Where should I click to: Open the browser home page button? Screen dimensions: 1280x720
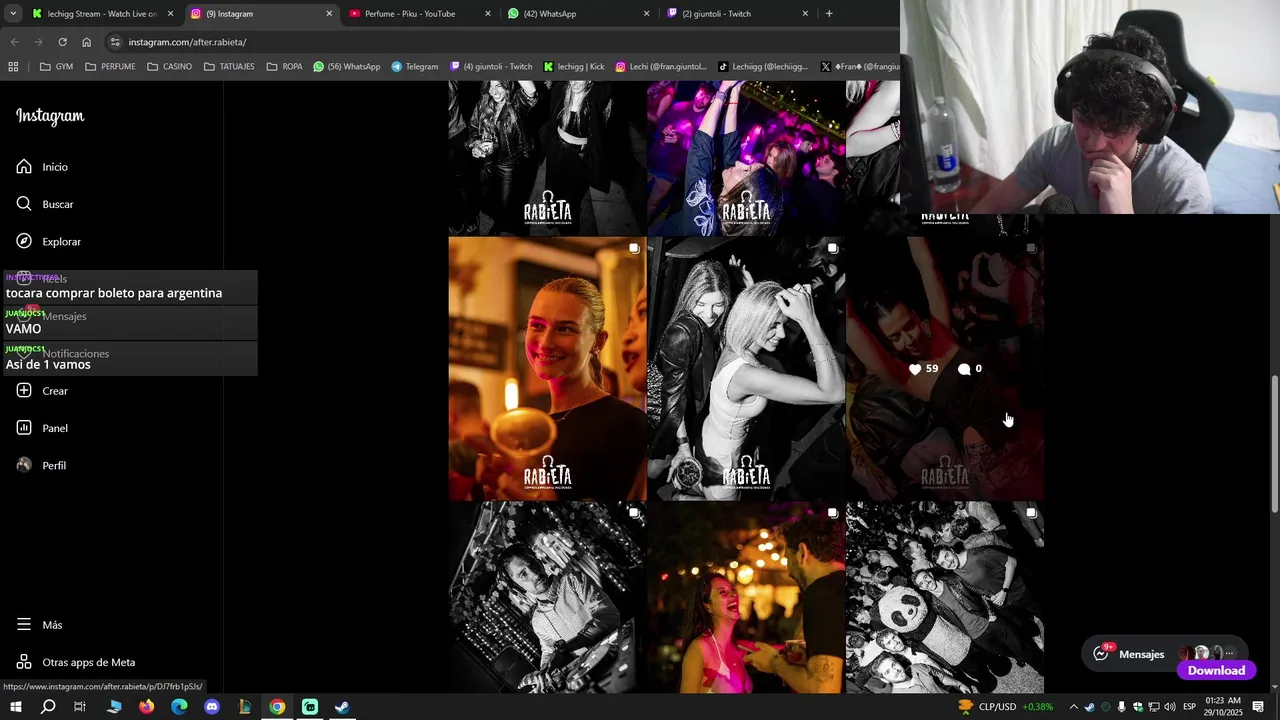[x=87, y=42]
